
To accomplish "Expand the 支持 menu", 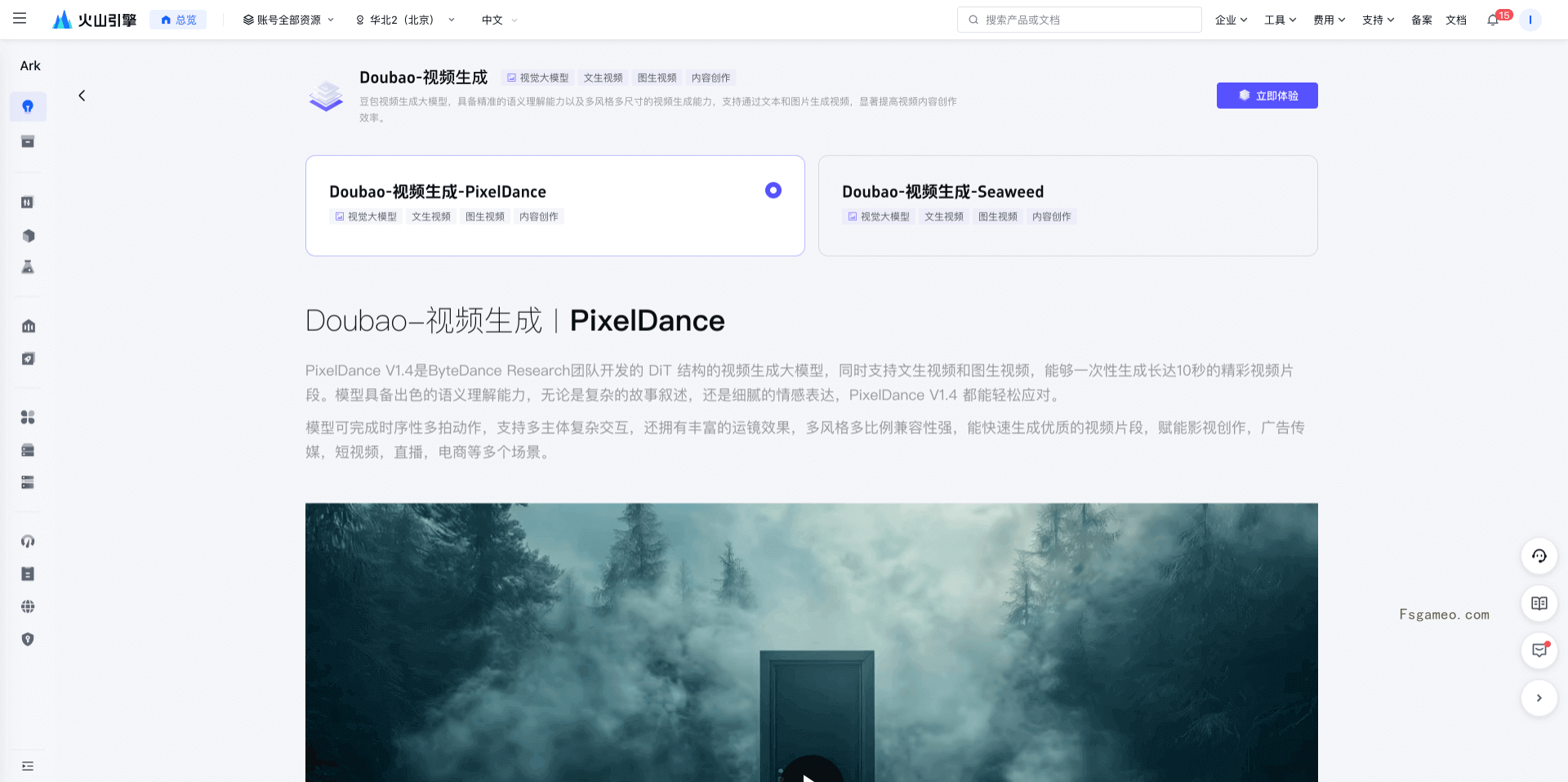I will point(1378,20).
